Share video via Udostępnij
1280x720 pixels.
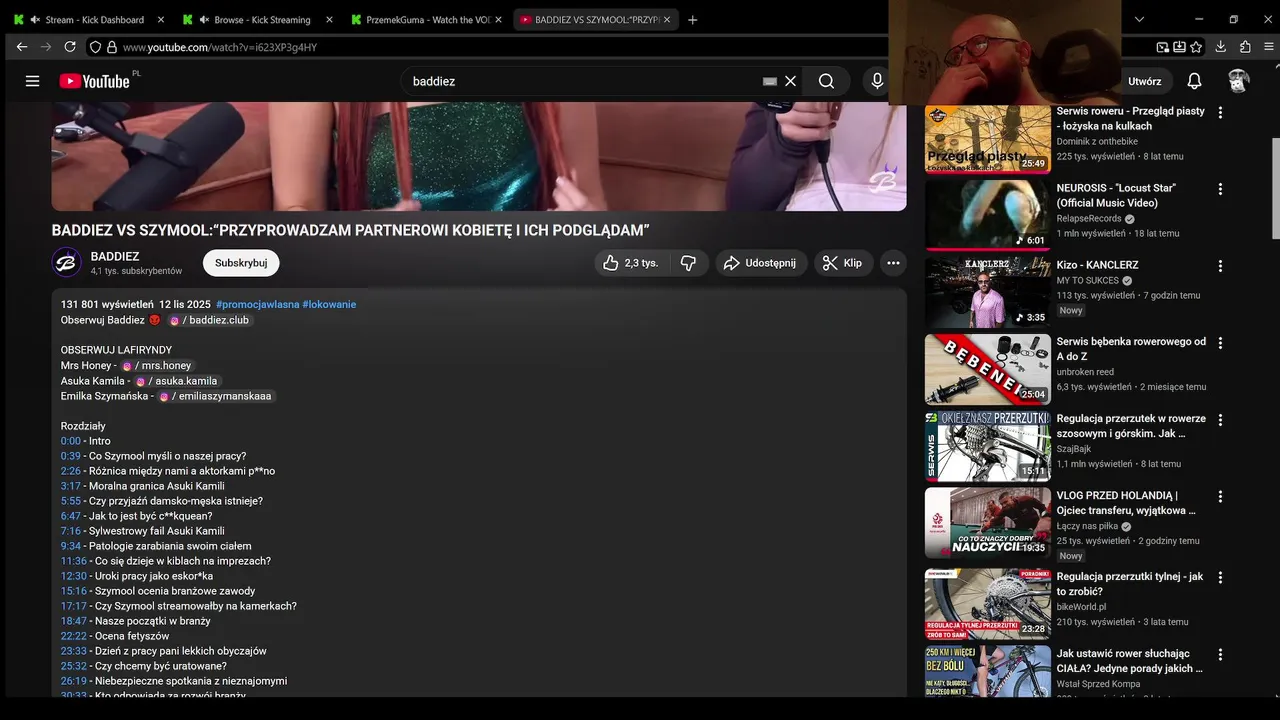coord(761,263)
